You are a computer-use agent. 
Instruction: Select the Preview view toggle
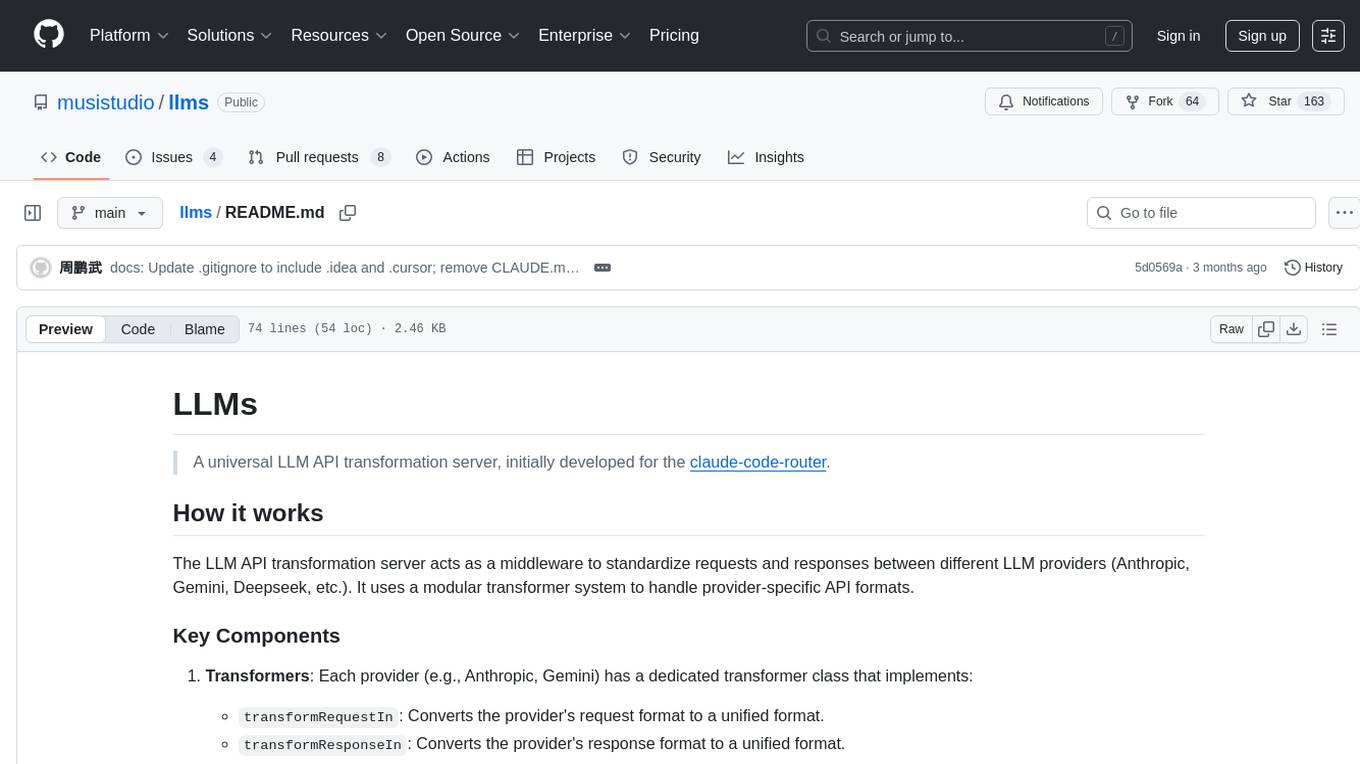[x=66, y=329]
